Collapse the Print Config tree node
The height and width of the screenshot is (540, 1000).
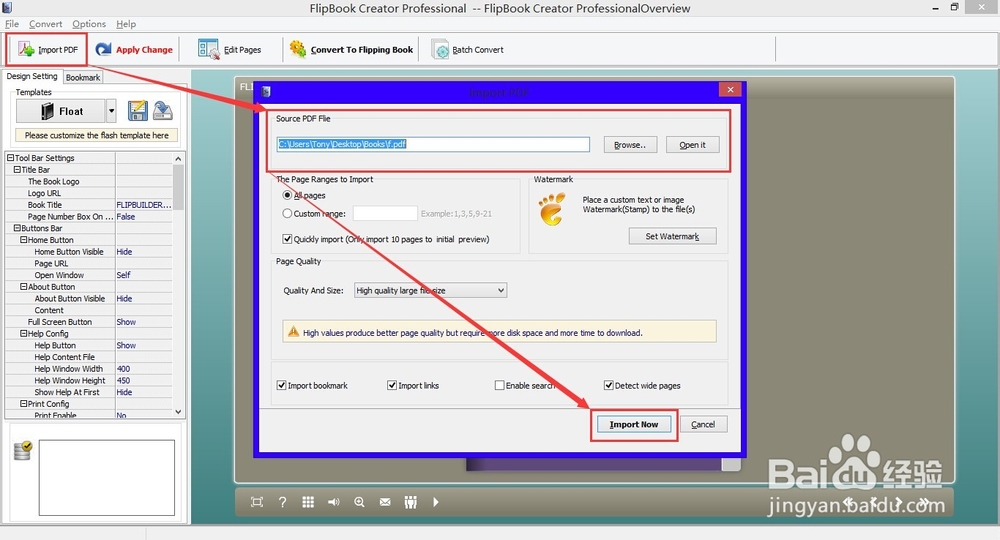click(x=24, y=404)
